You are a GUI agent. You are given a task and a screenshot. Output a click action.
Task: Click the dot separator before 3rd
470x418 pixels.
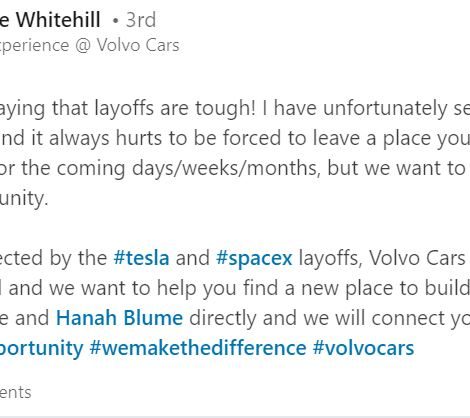pos(115,21)
